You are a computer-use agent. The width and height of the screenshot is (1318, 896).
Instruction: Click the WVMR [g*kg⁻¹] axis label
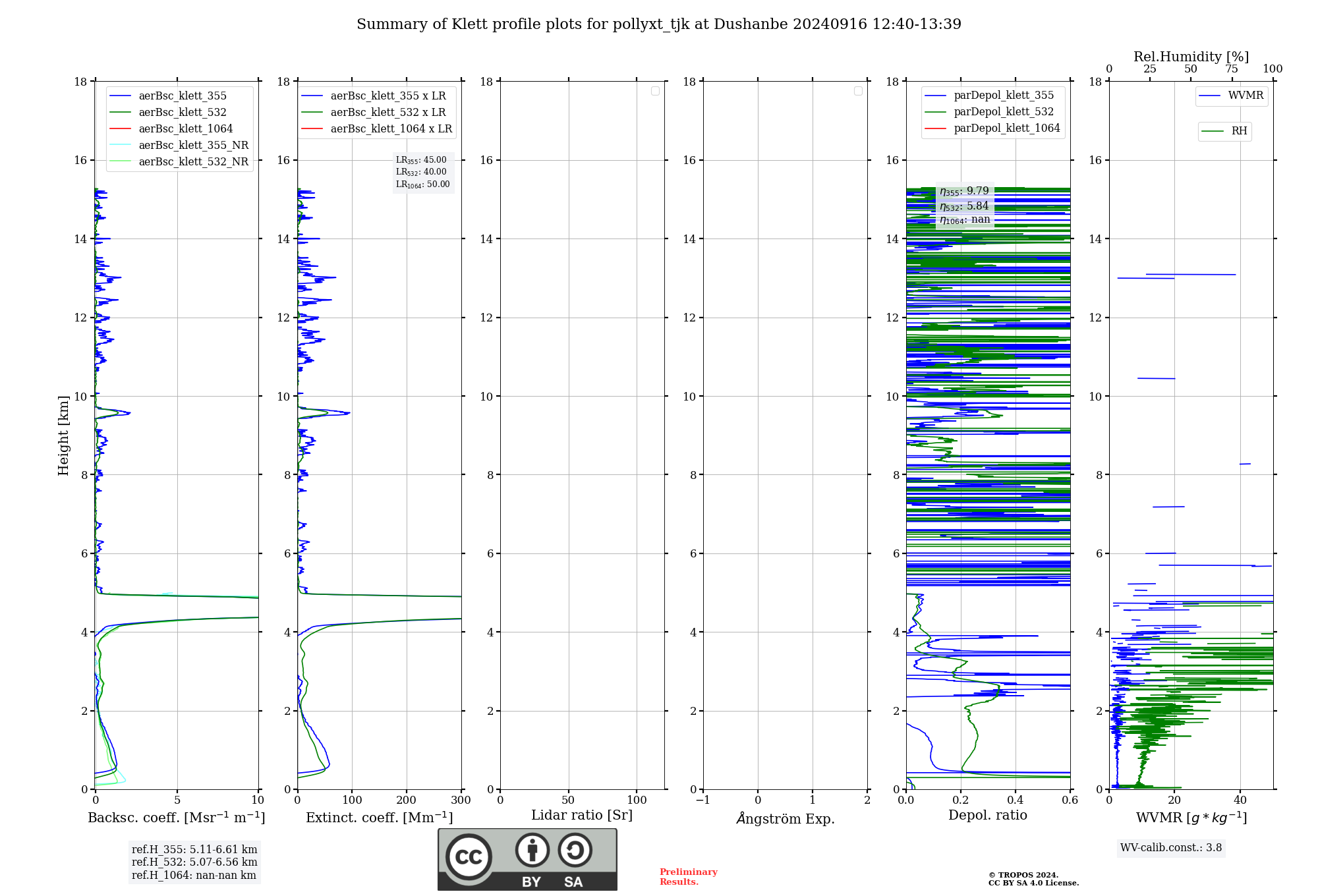pos(1191,818)
